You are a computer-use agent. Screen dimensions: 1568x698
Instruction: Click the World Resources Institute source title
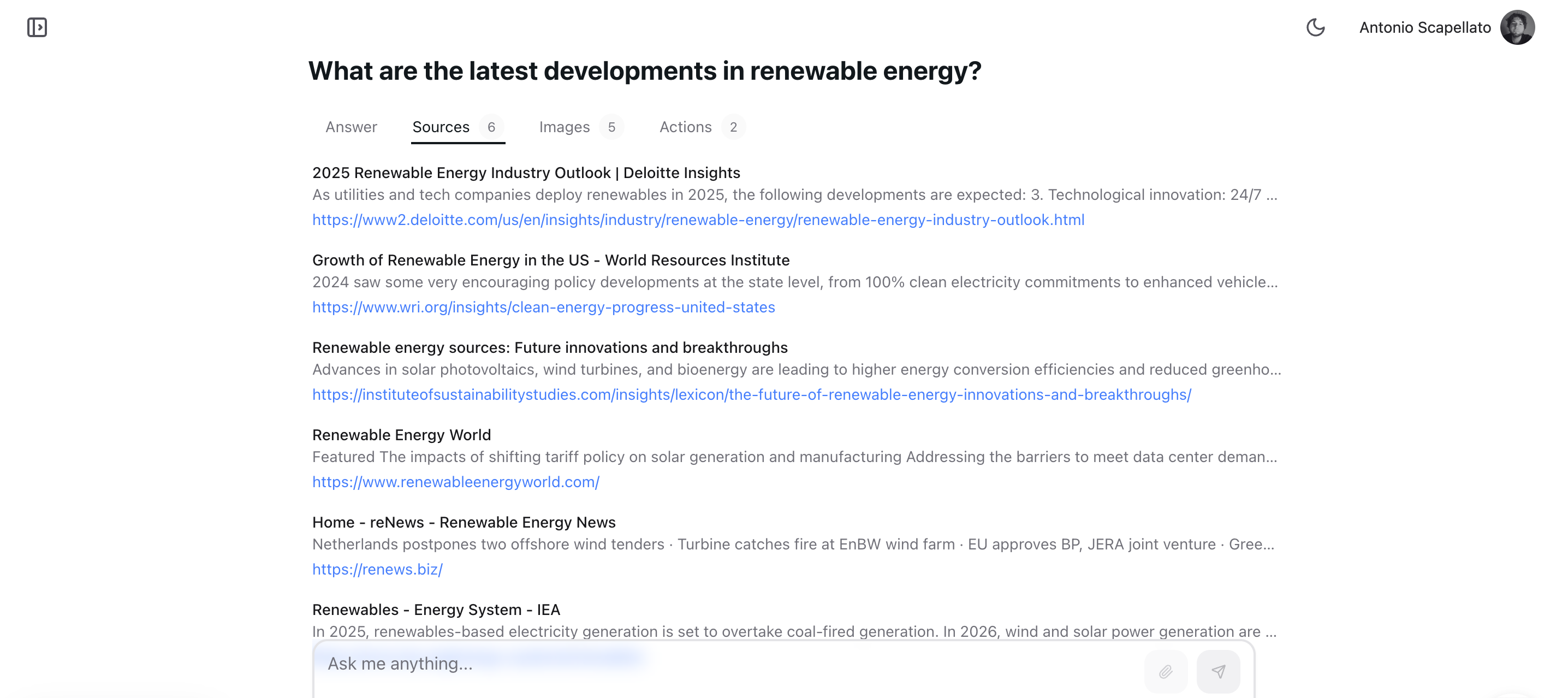pyautogui.click(x=550, y=260)
